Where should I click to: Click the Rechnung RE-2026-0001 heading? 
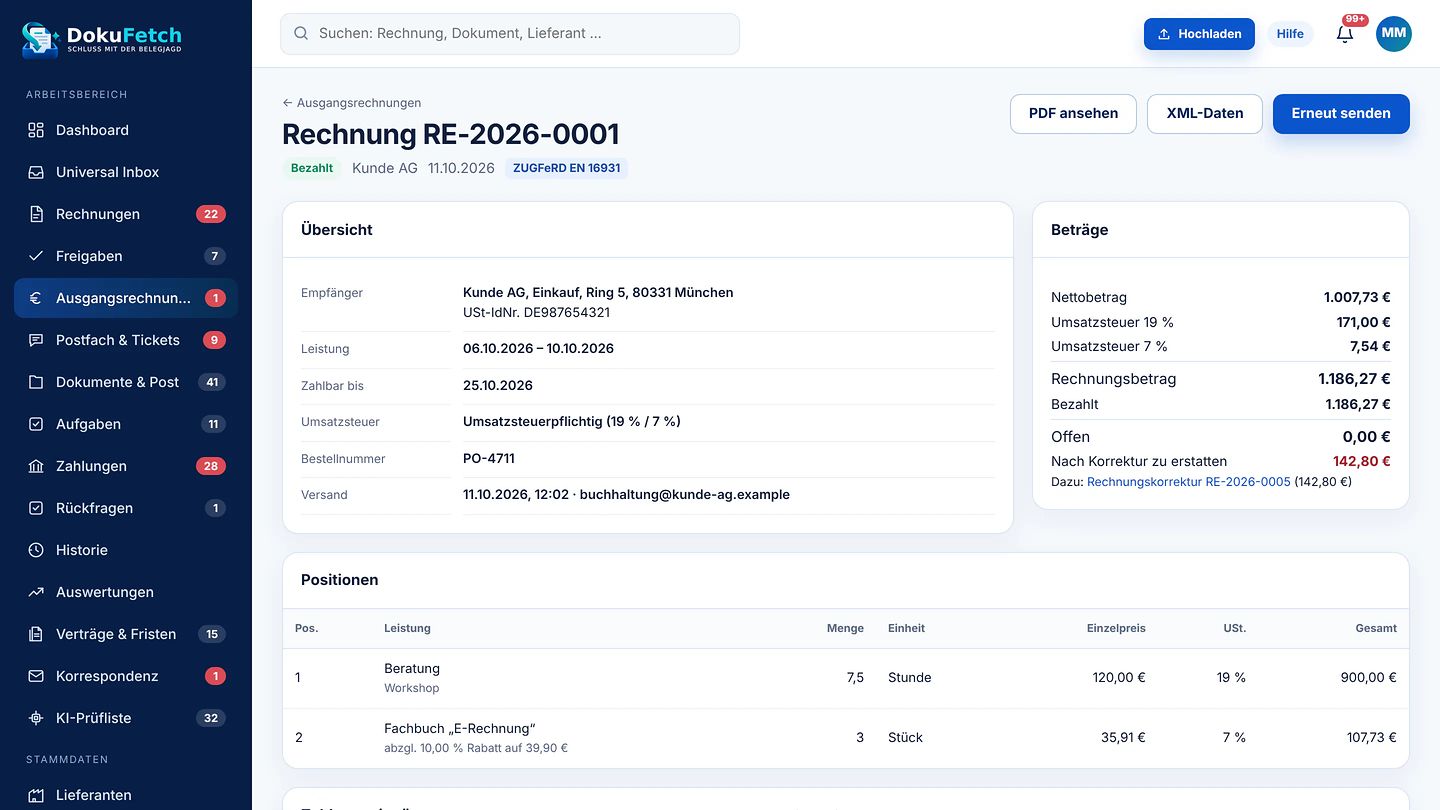click(x=451, y=134)
